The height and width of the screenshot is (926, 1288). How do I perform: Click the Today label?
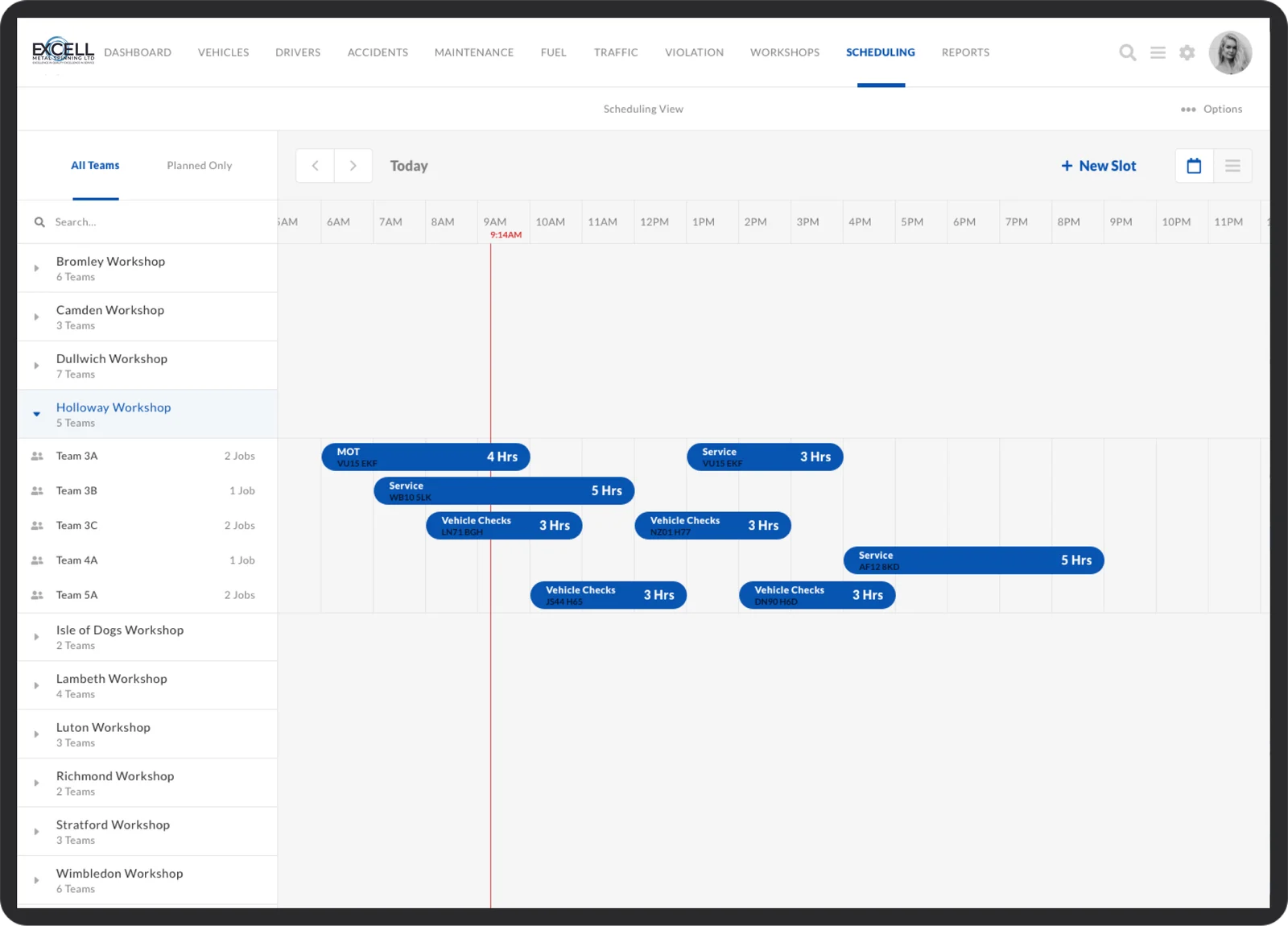point(409,166)
